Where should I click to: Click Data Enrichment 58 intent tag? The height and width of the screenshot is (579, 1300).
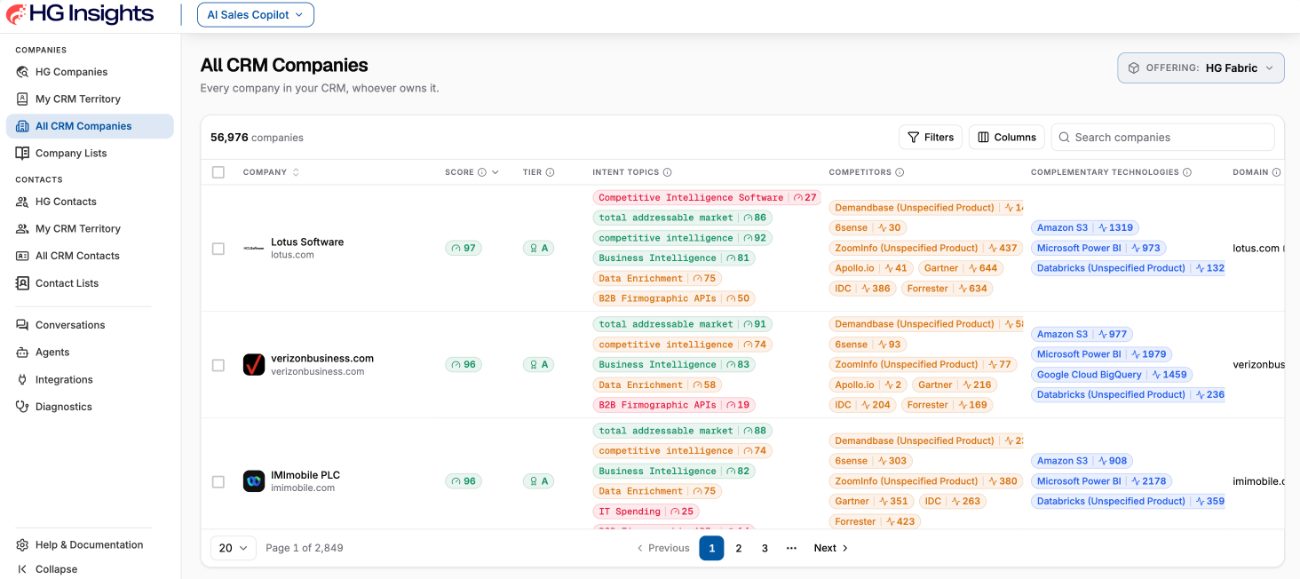[x=657, y=385]
